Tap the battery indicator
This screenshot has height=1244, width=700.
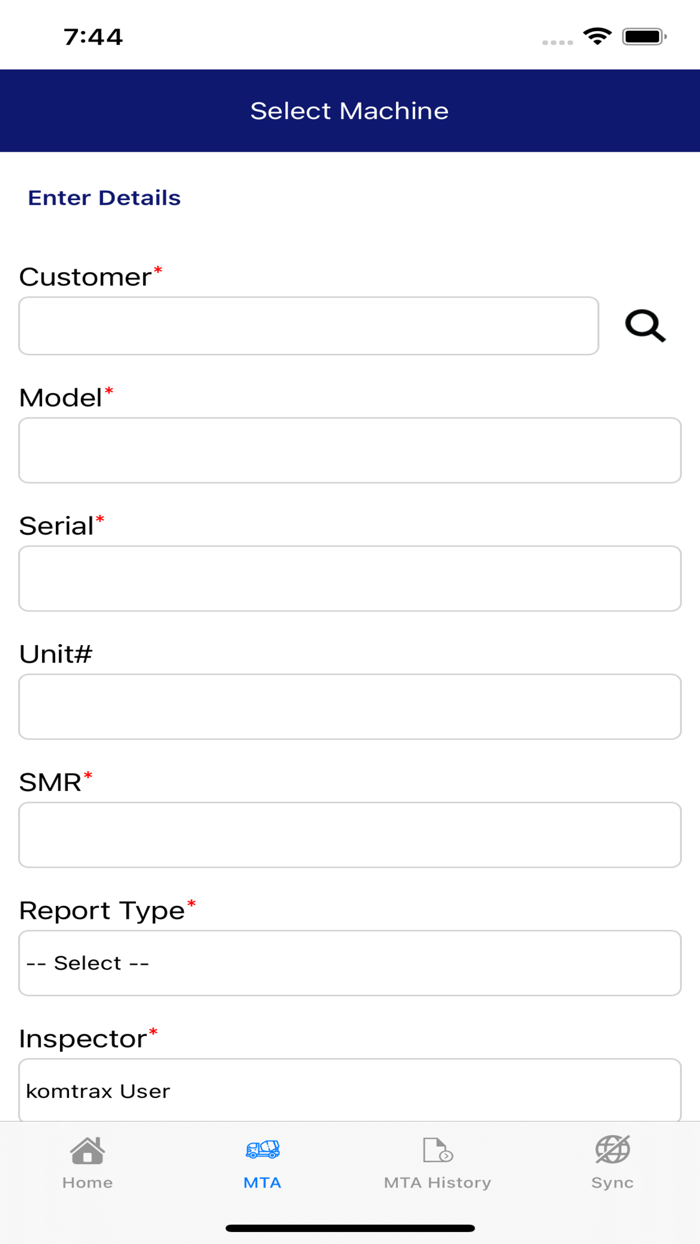[x=644, y=35]
